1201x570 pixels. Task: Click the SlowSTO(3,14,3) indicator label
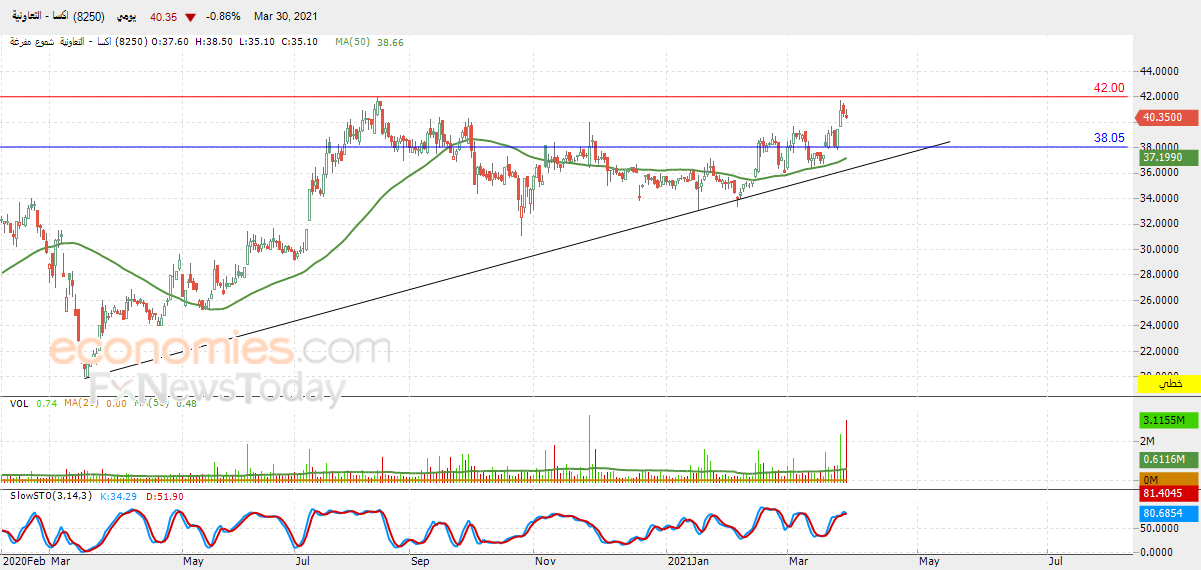coord(52,496)
